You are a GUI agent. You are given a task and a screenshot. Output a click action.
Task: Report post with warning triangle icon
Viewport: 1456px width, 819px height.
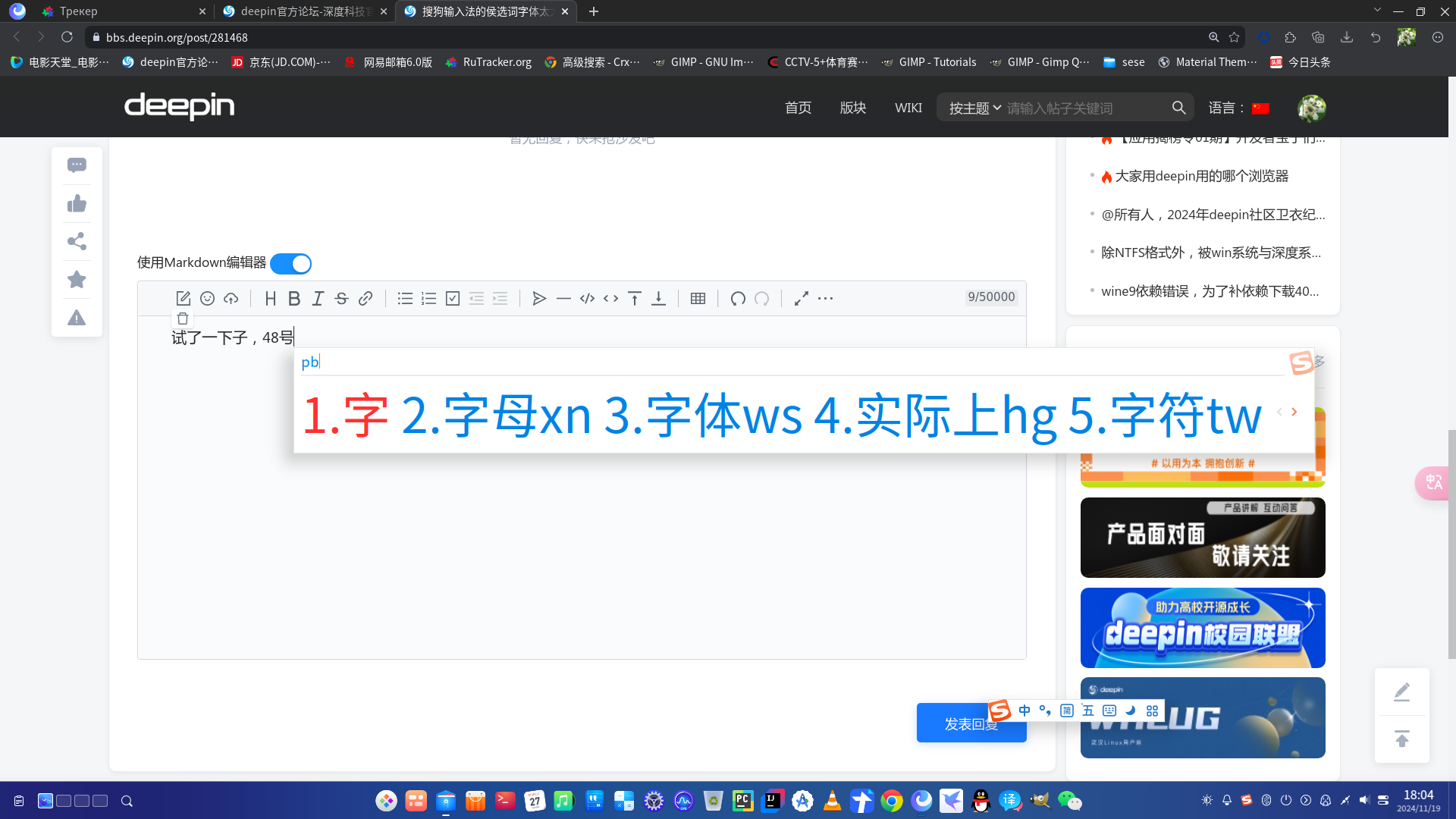(77, 318)
